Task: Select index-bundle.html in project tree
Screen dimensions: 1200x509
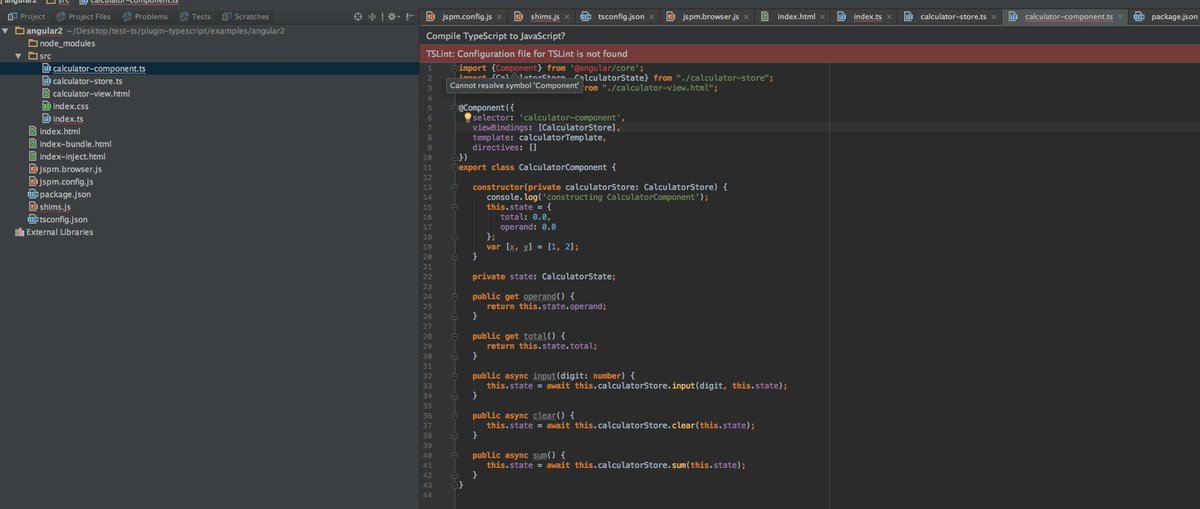Action: (75, 144)
